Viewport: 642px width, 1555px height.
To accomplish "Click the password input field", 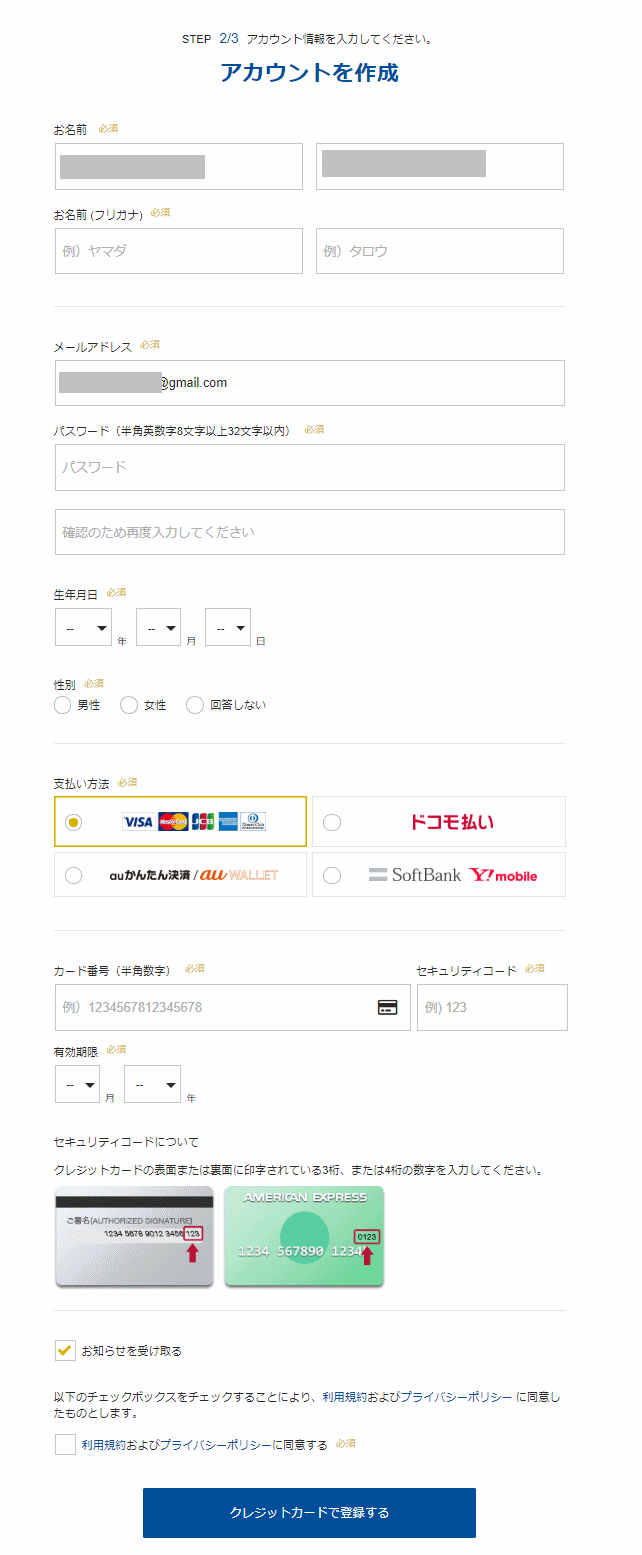I will (310, 467).
